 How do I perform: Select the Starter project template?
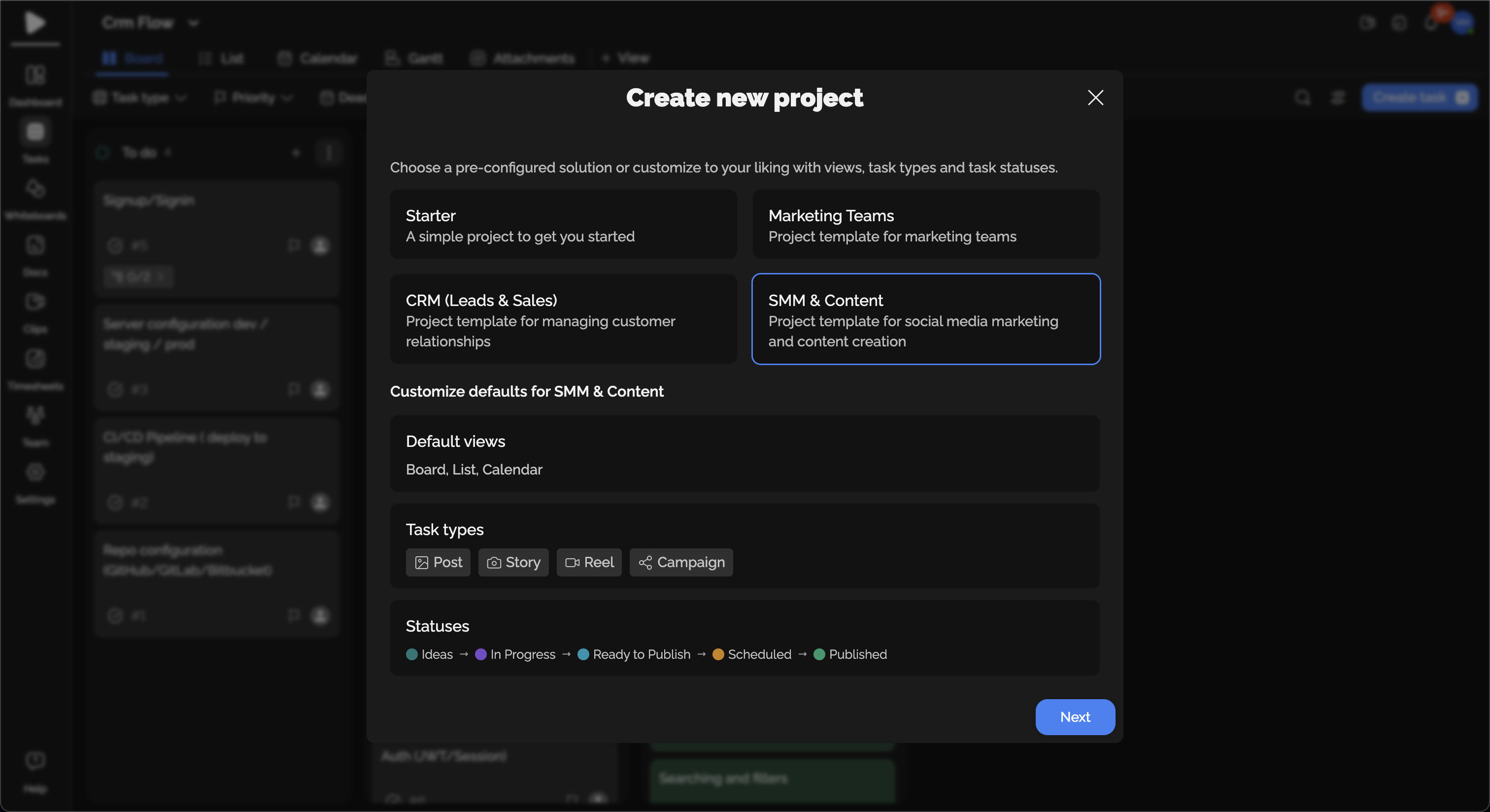tap(563, 225)
